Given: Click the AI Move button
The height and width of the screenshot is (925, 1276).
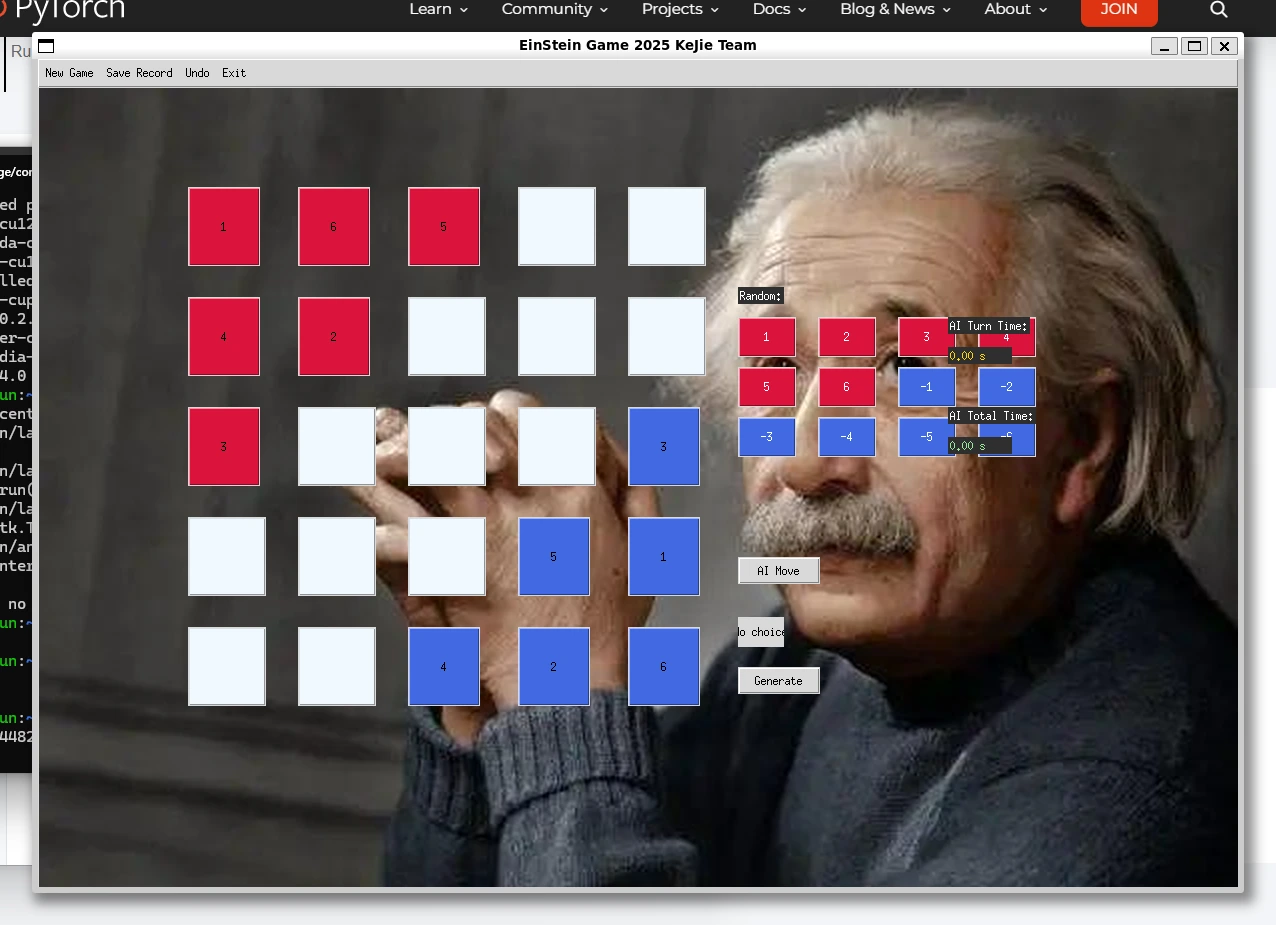Looking at the screenshot, I should coord(778,571).
